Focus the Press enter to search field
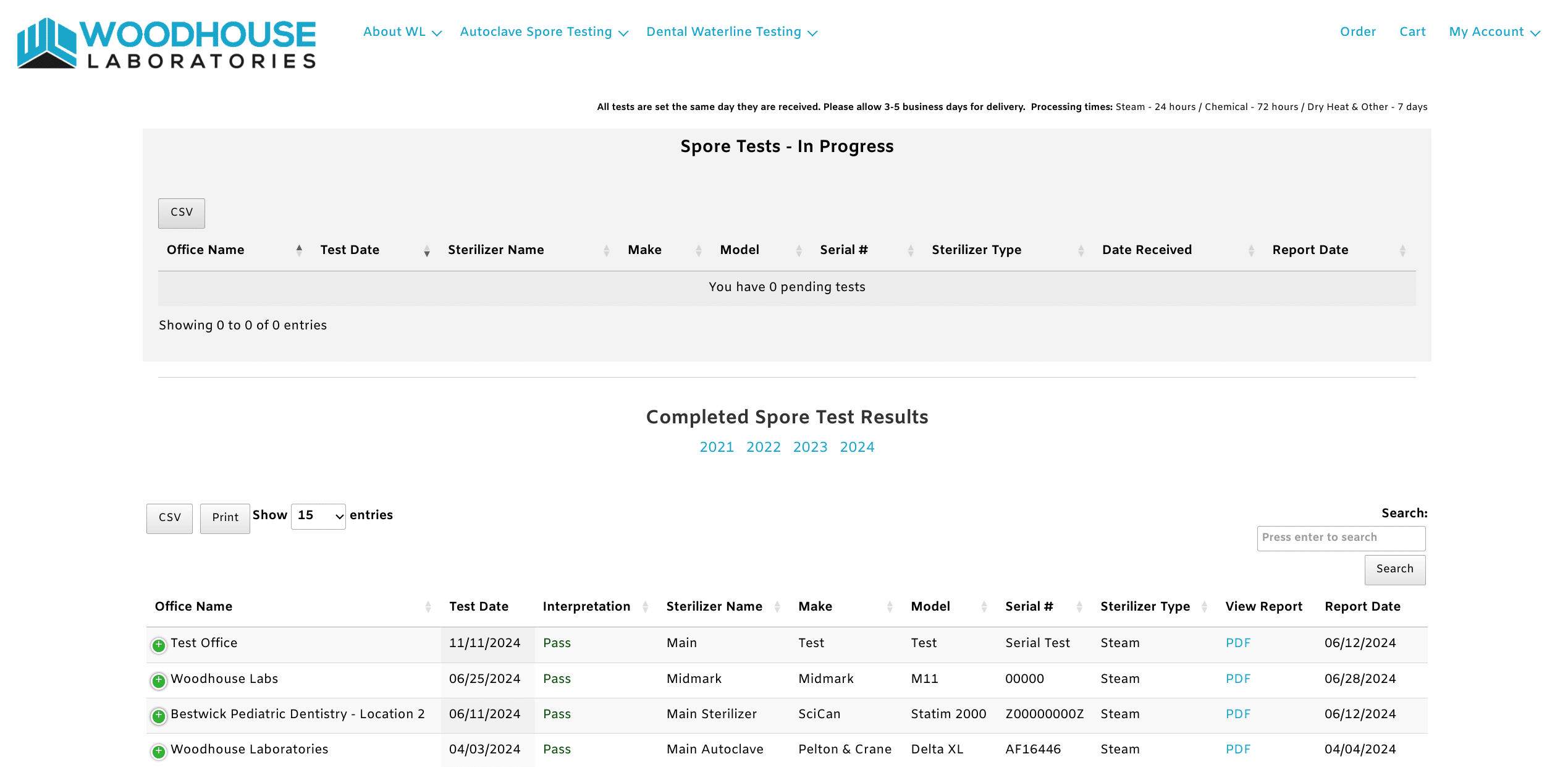This screenshot has width=1568, height=767. [x=1341, y=538]
